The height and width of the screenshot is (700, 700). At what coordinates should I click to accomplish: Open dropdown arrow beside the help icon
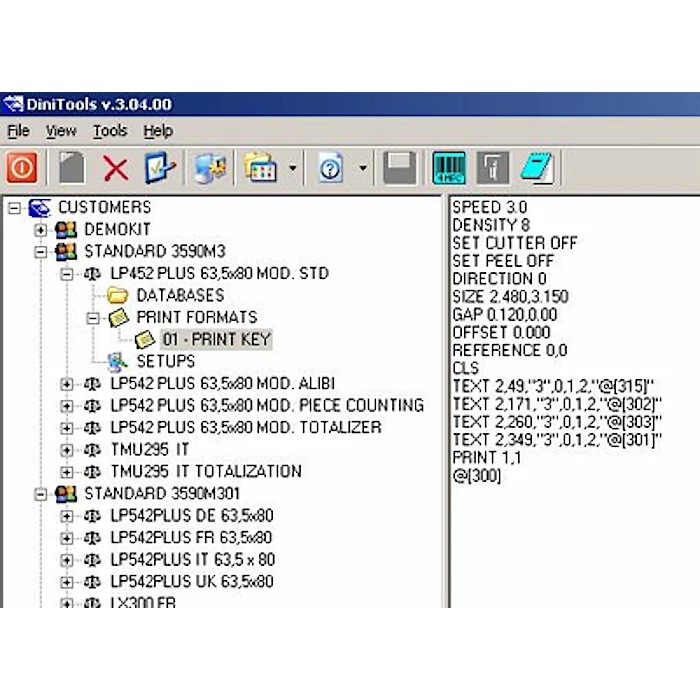pos(363,169)
